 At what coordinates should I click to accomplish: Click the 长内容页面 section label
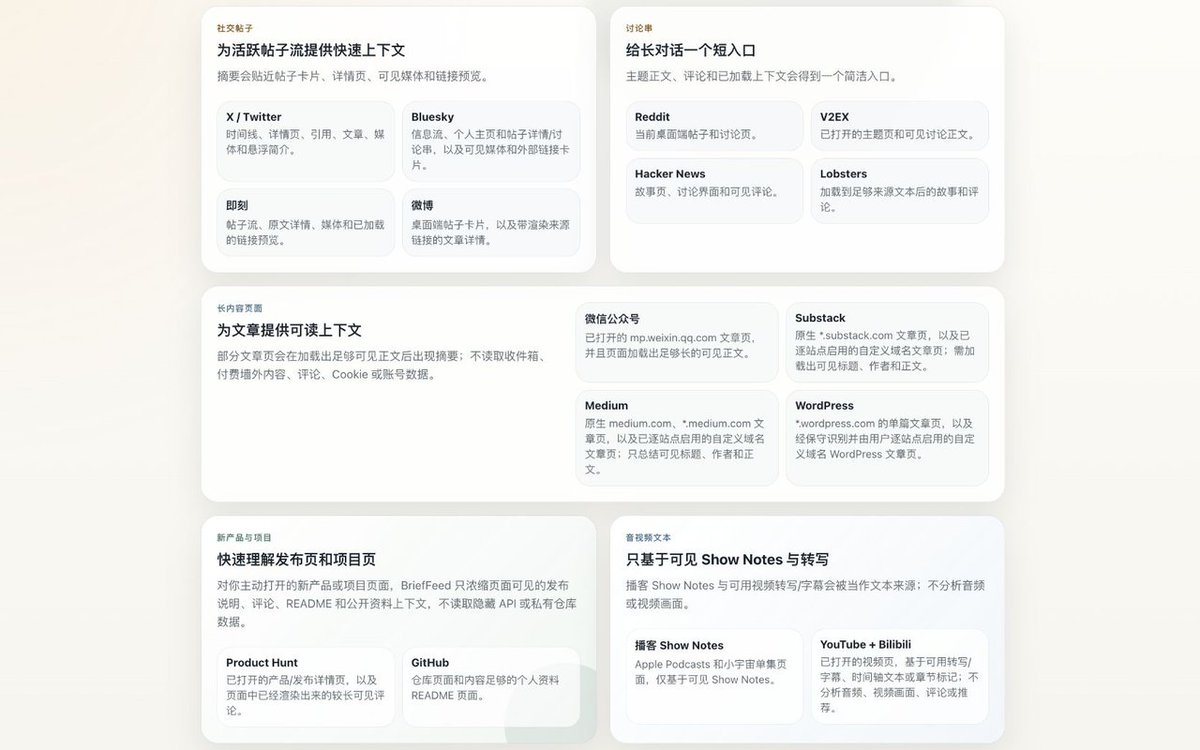coord(240,308)
